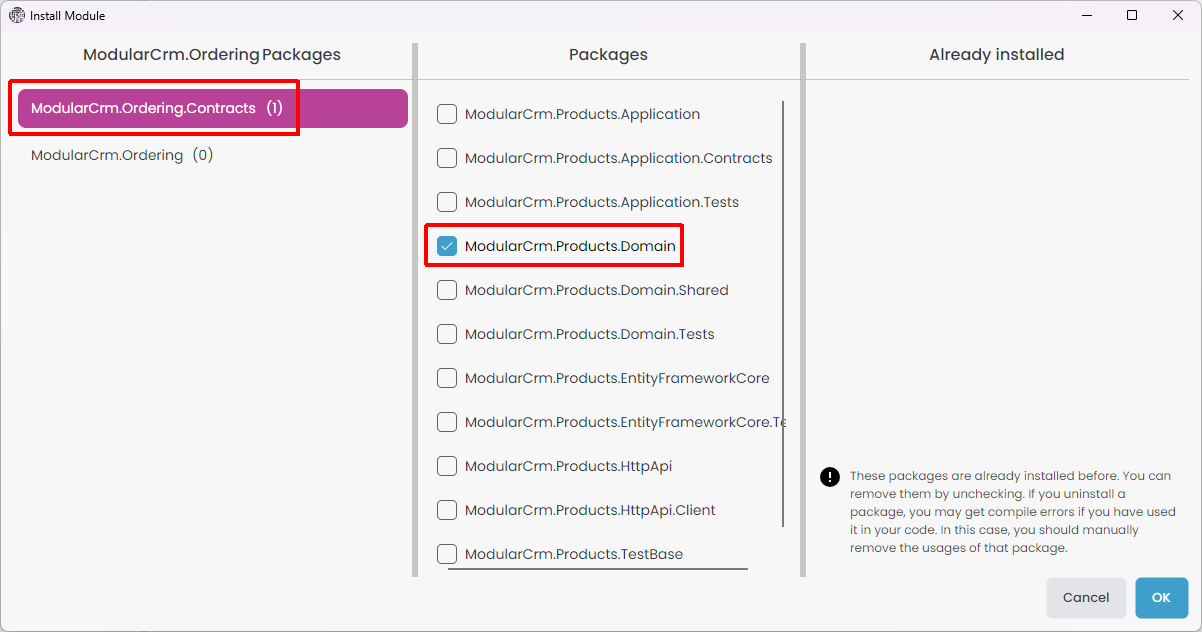Select ModularCrm.Products.HttpApi checkbox
Screen dimensions: 1202x632
click(x=447, y=466)
